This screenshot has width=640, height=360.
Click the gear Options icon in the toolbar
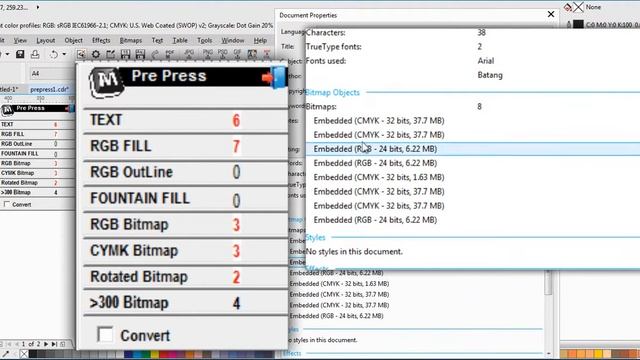point(96,54)
